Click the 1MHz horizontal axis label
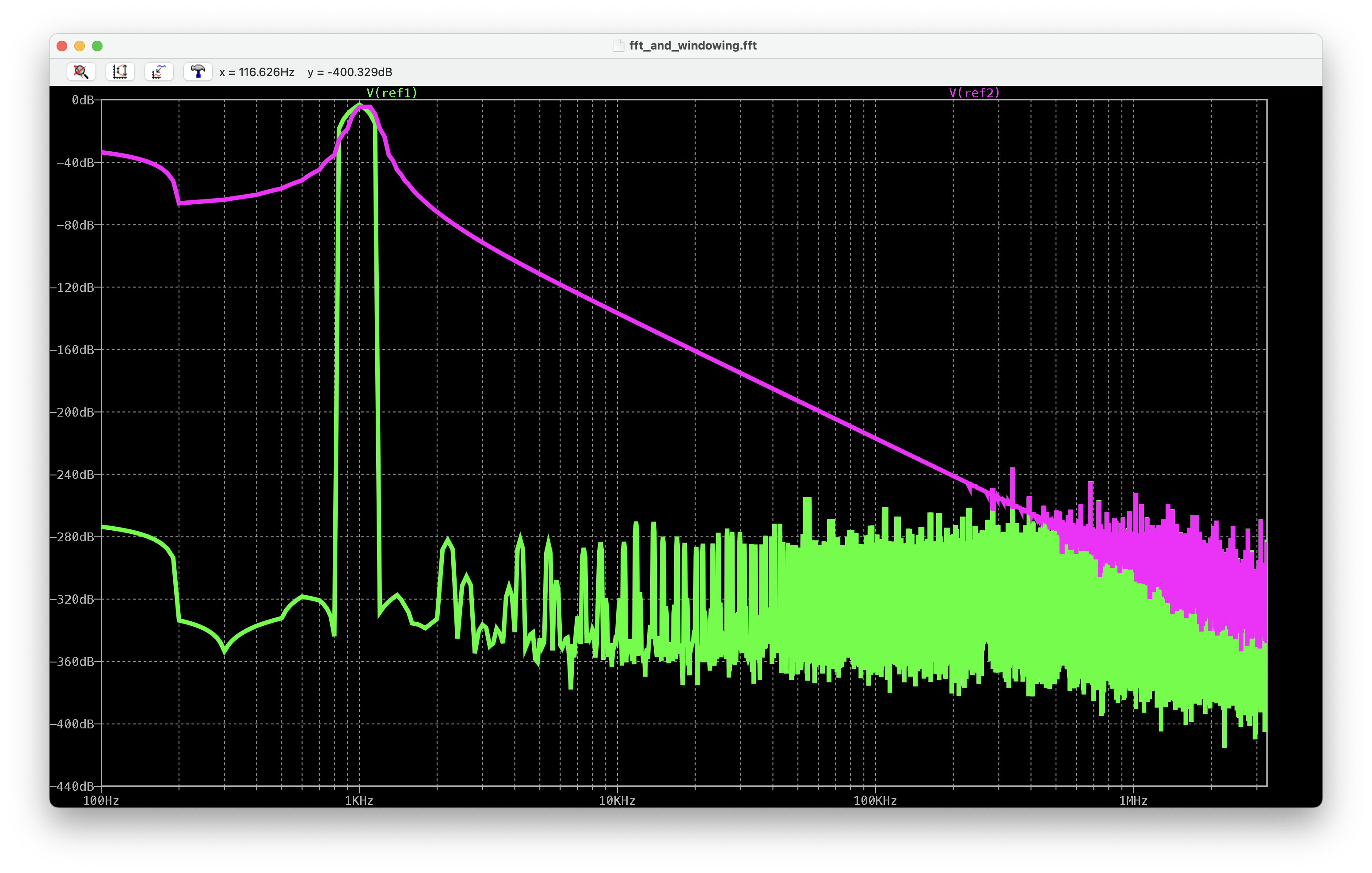This screenshot has width=1372, height=873. pyautogui.click(x=1133, y=800)
